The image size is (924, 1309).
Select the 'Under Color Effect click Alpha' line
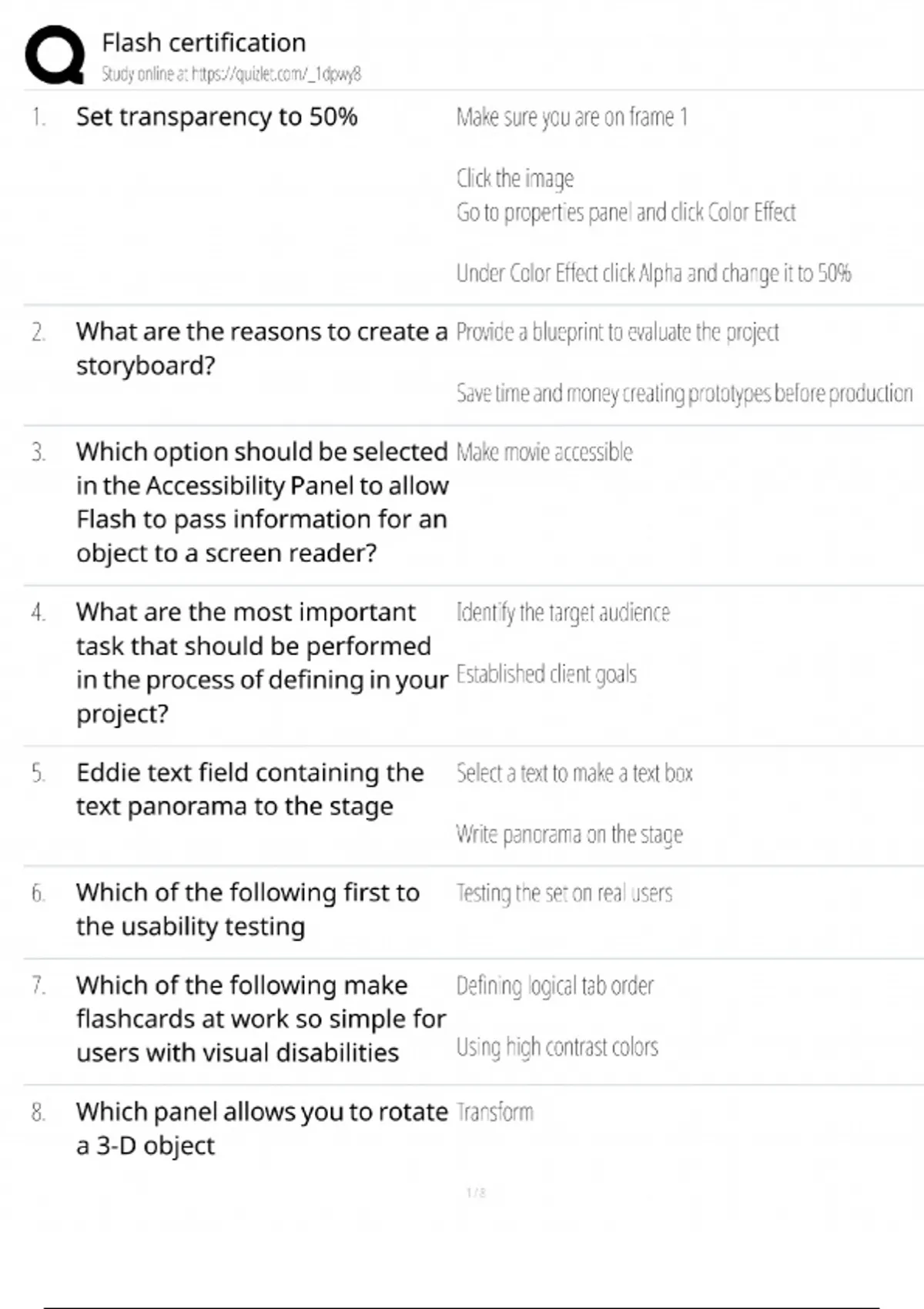(x=653, y=273)
